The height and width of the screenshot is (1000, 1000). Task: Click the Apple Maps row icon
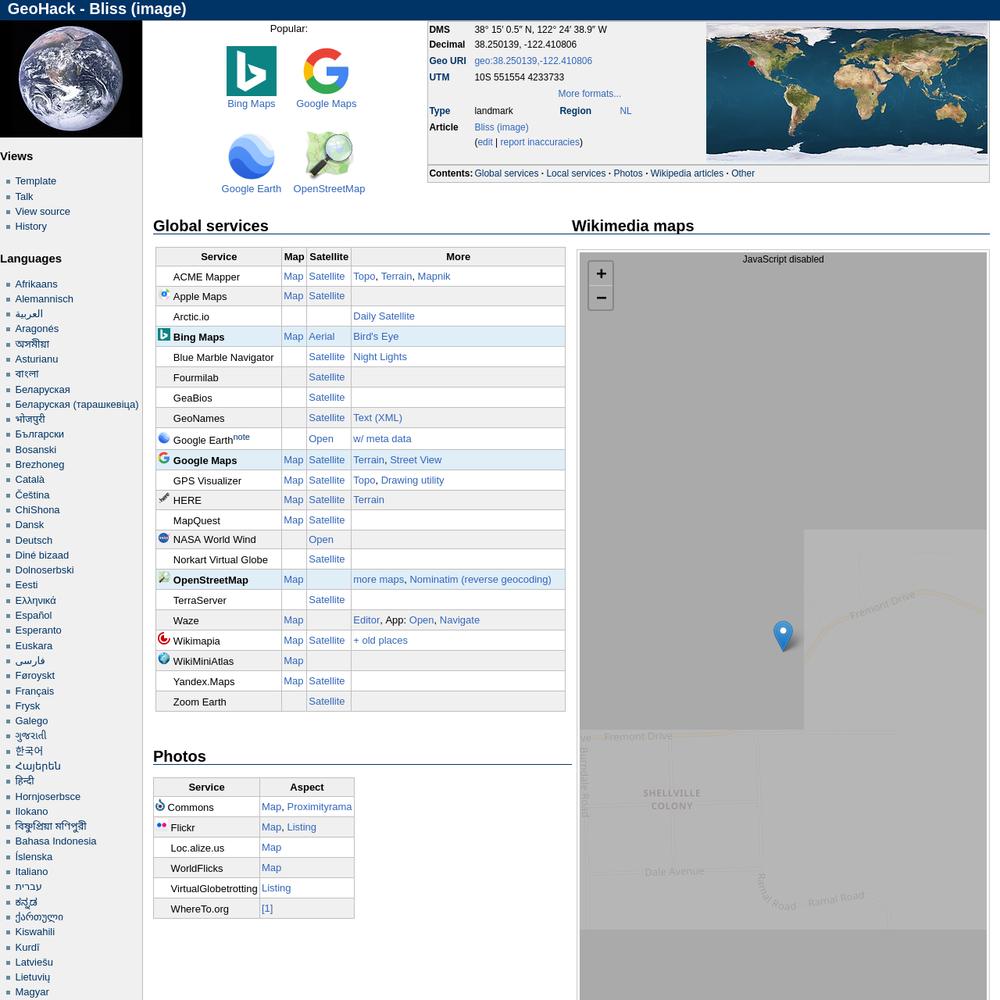click(x=164, y=295)
